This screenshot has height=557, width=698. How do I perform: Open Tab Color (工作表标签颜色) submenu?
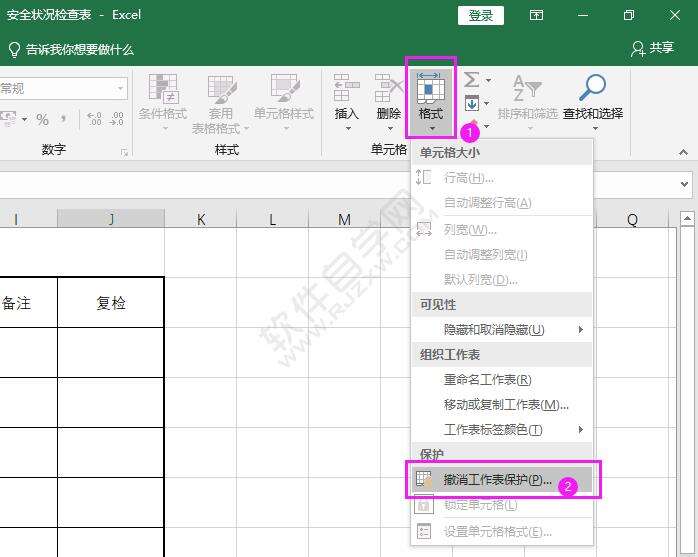pos(502,430)
